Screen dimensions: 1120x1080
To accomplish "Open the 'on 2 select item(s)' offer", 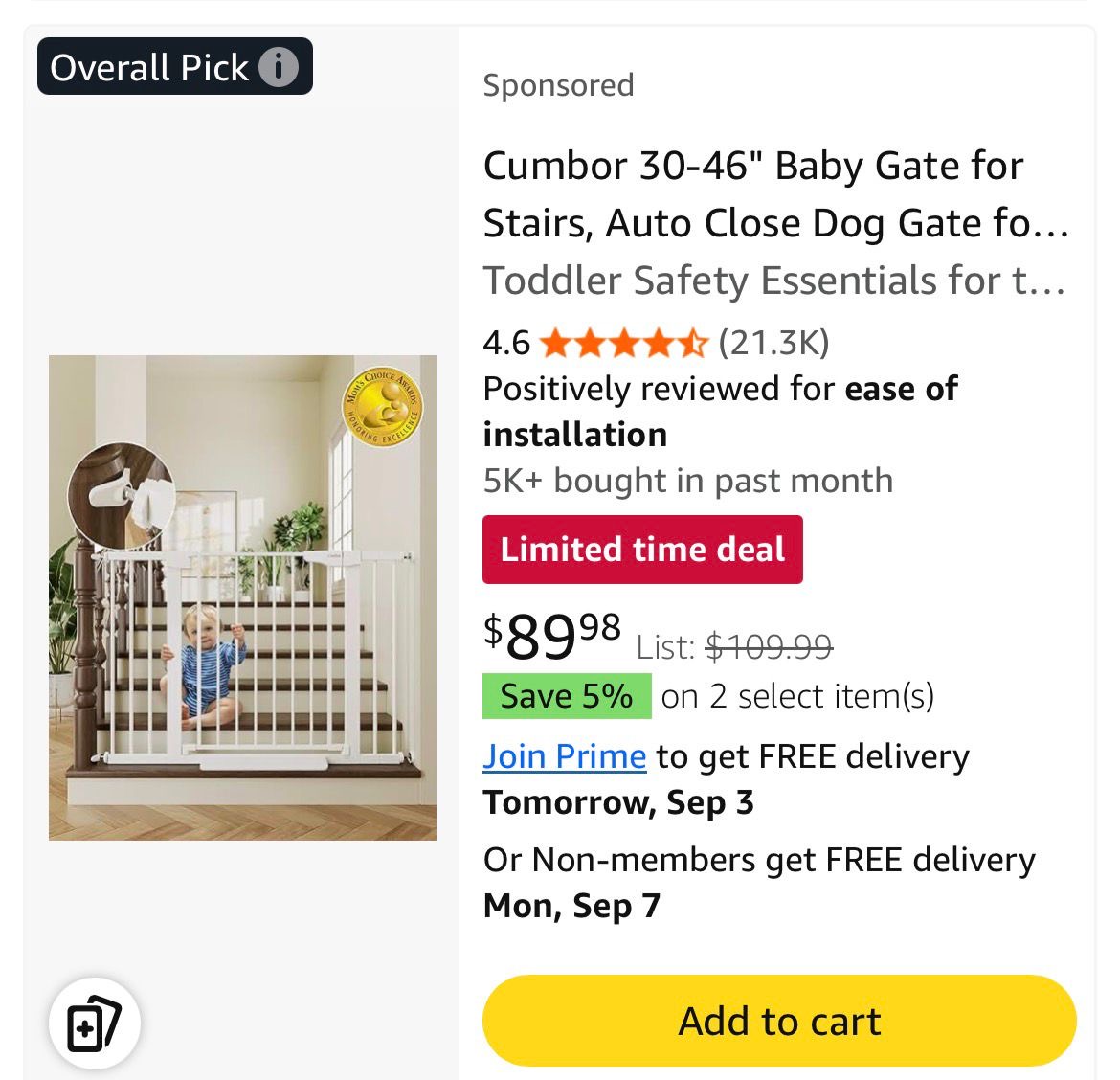I will click(x=797, y=696).
